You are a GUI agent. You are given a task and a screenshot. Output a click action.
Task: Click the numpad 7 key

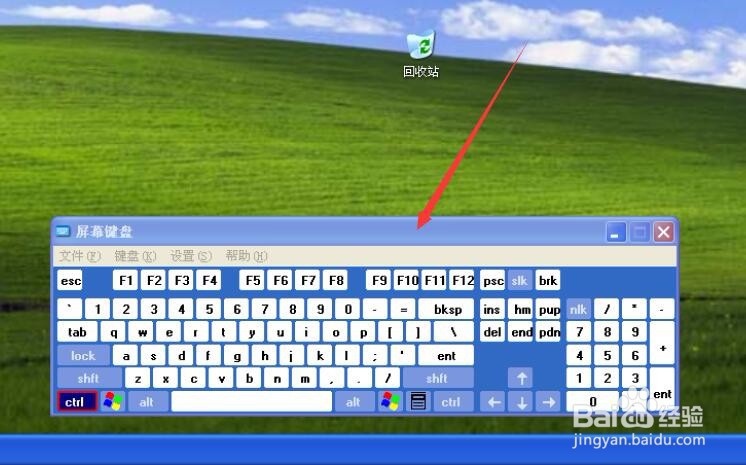(x=579, y=332)
